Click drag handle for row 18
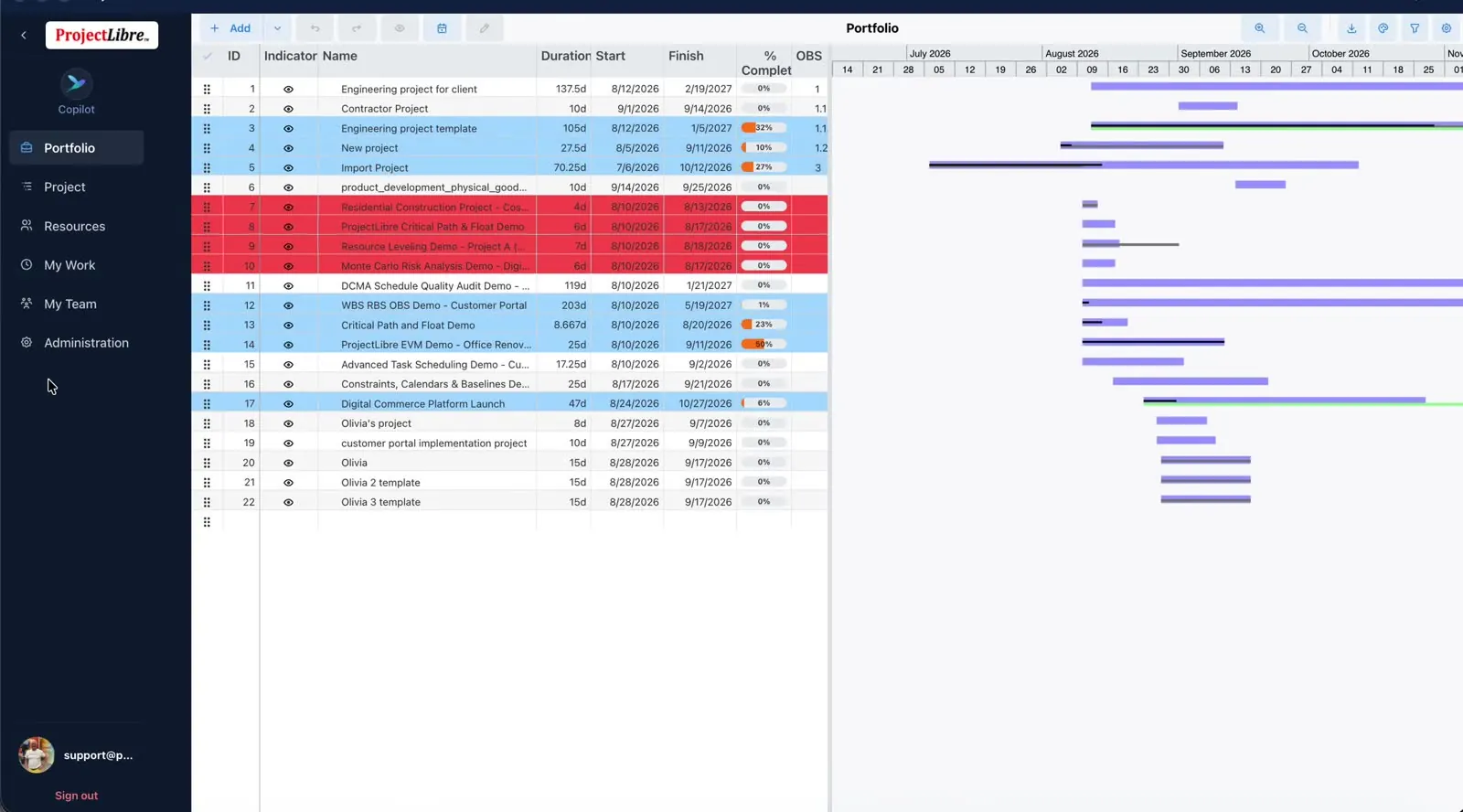The width and height of the screenshot is (1463, 812). 207,423
